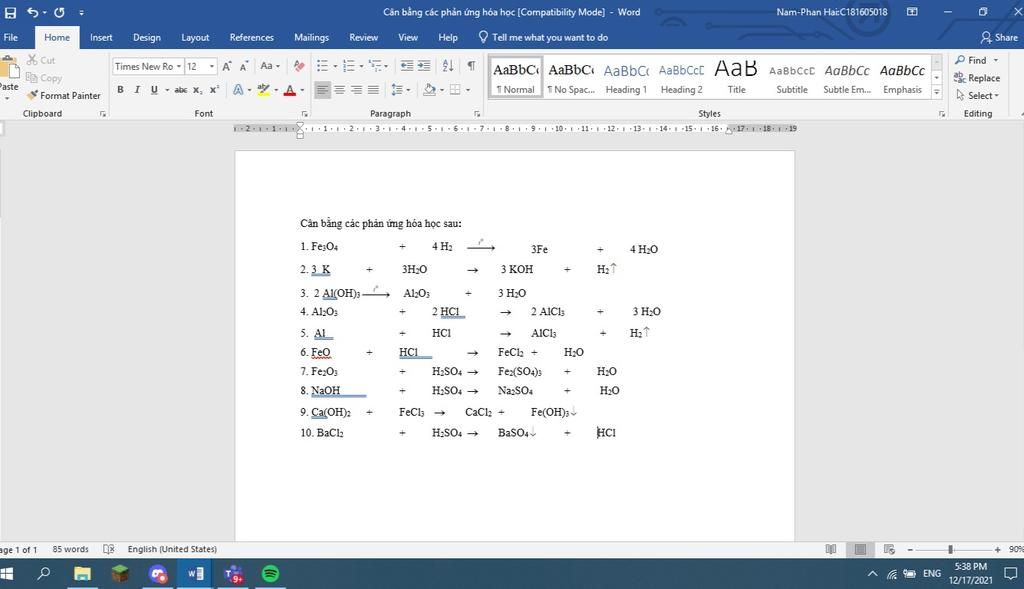1024x589 pixels.
Task: Apply superscript formatting
Action: pyautogui.click(x=214, y=89)
